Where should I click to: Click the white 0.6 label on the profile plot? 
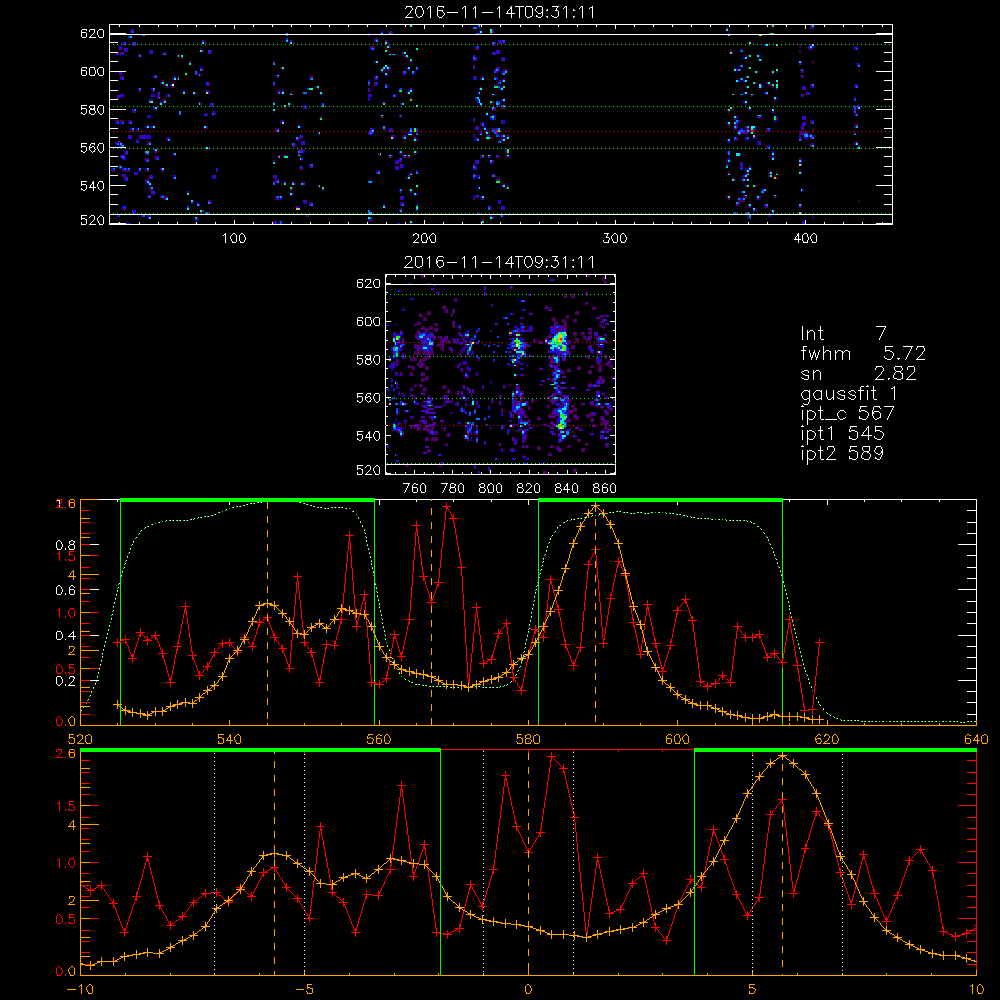pos(66,591)
